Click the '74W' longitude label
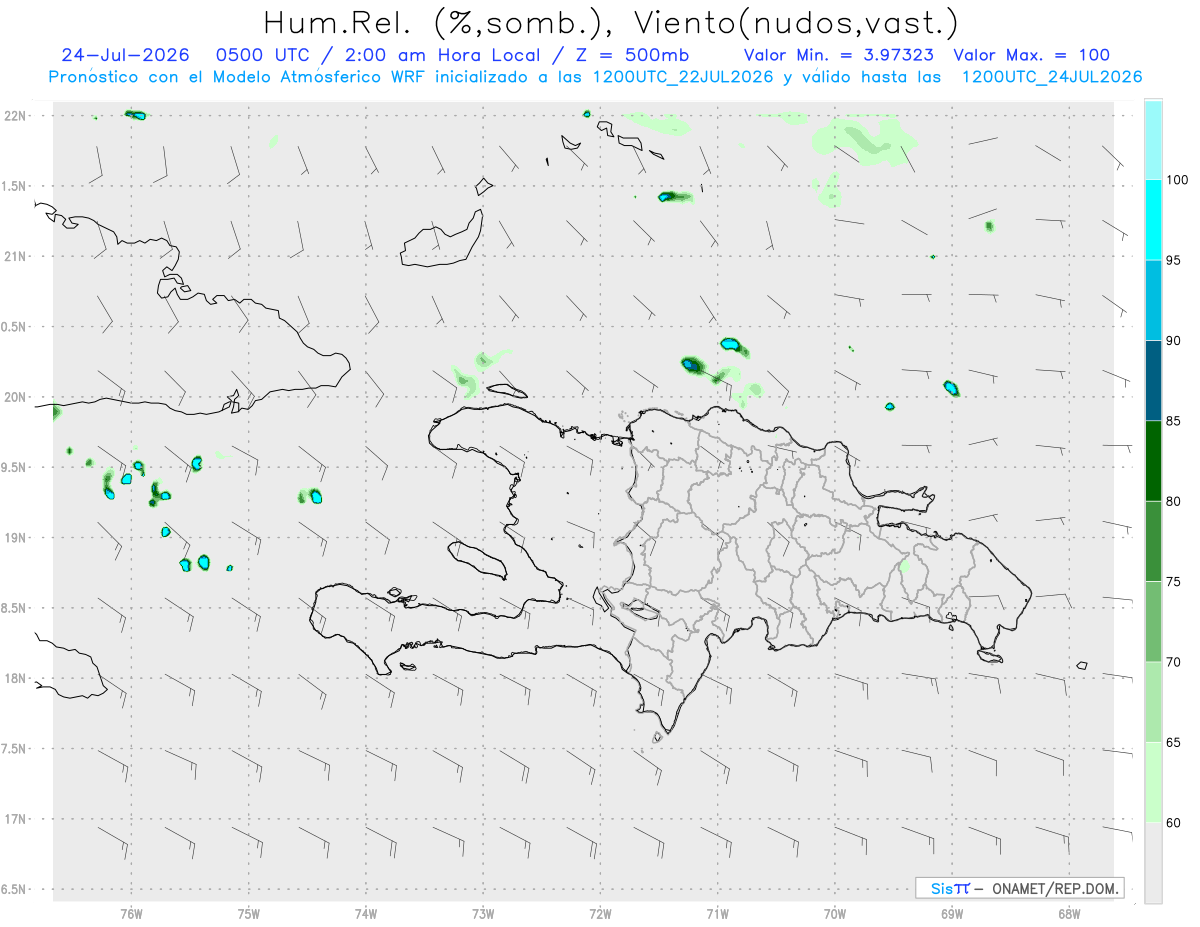 tap(366, 914)
